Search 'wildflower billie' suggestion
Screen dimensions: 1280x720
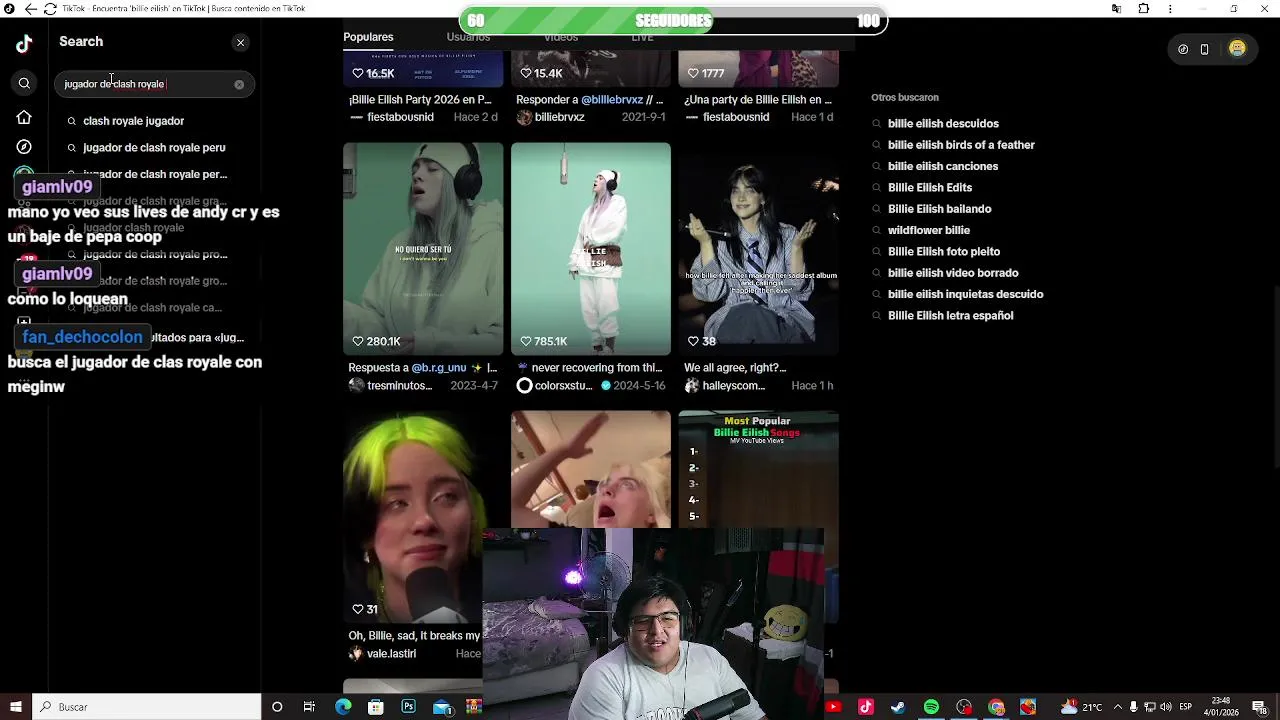point(929,231)
